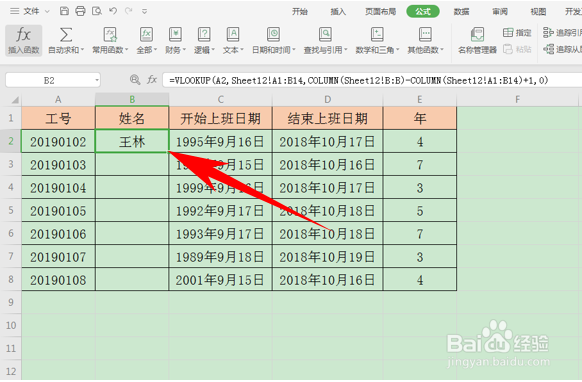Screen dimensions: 582x382
Task: Click the fx icon beside the formula bar
Action: [152, 79]
